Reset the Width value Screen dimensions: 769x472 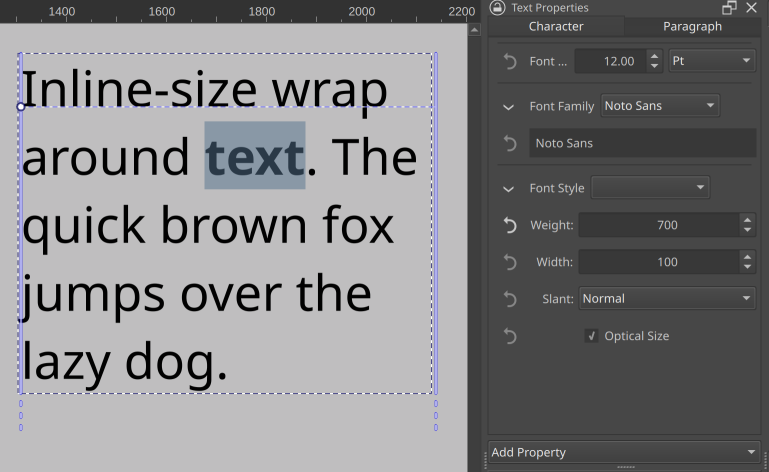(x=510, y=262)
